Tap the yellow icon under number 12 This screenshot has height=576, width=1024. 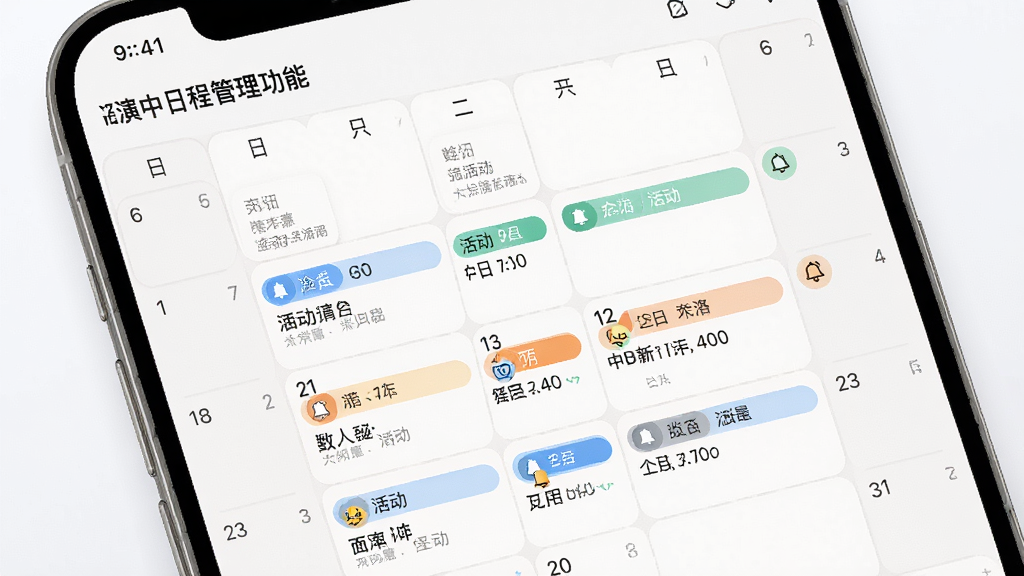[x=617, y=336]
